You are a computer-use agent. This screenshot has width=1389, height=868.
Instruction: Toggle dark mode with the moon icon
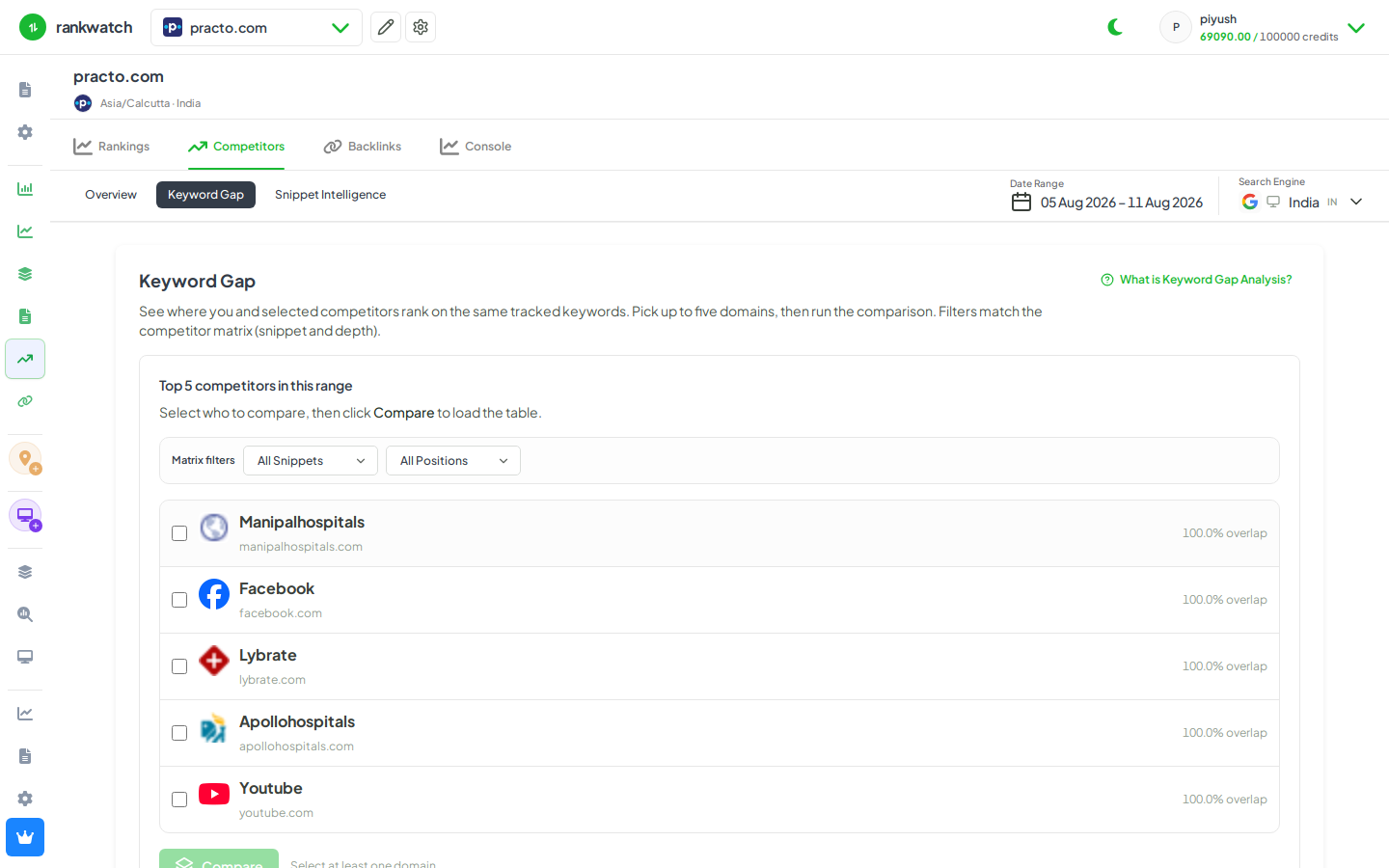(x=1115, y=27)
